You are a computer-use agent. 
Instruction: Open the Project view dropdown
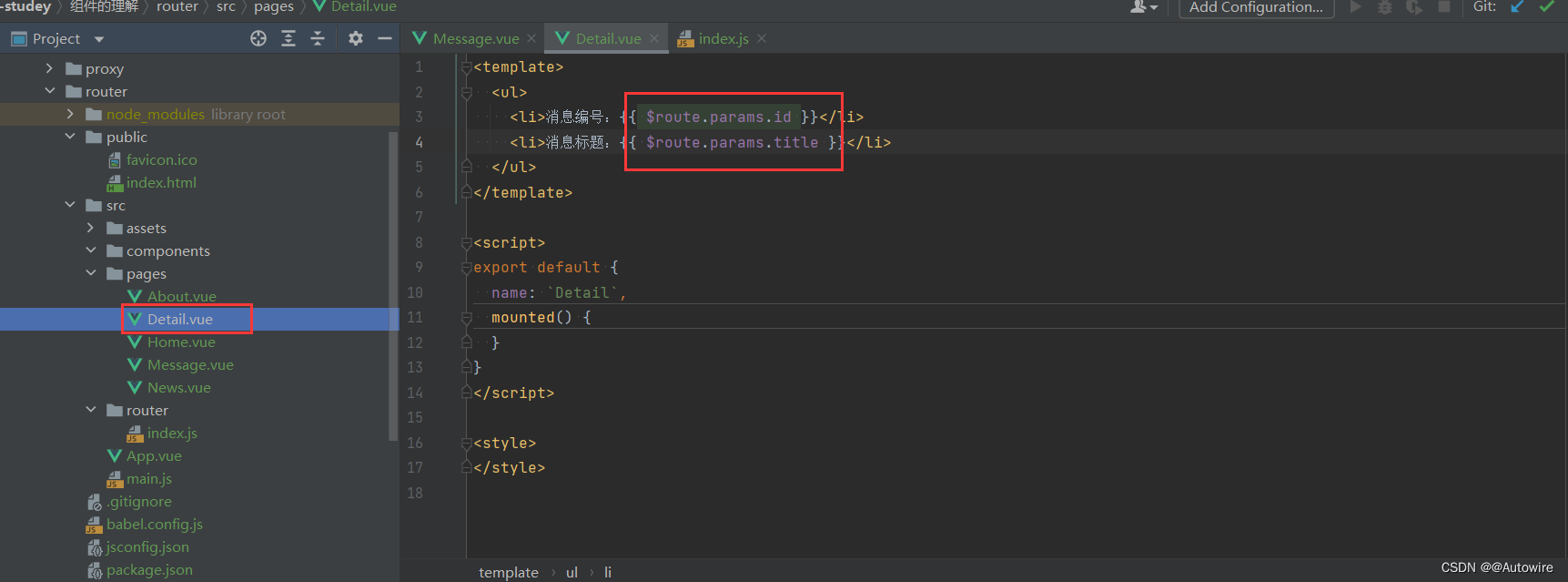pos(99,39)
